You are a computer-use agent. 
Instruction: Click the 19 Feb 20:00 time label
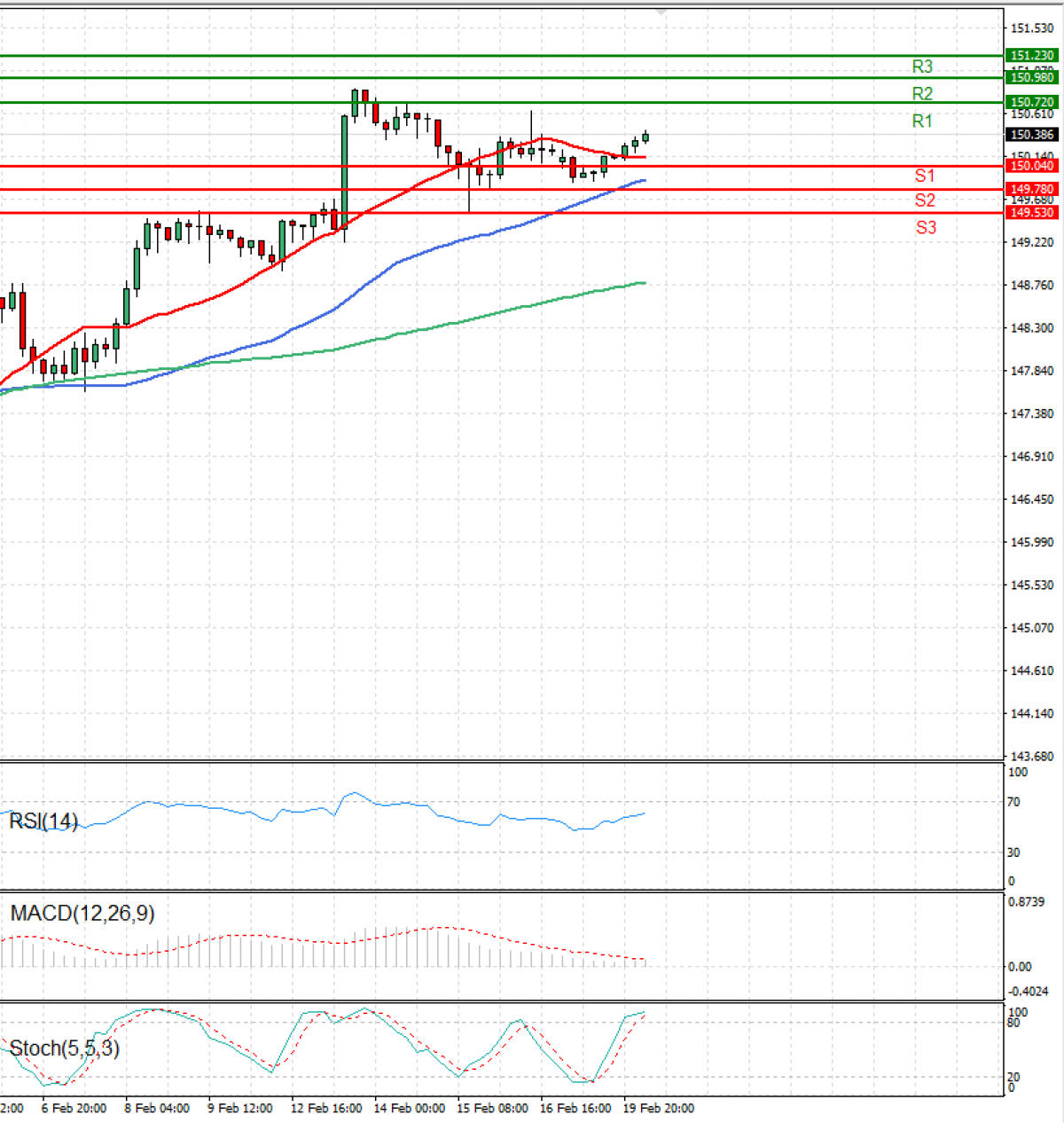[659, 1109]
